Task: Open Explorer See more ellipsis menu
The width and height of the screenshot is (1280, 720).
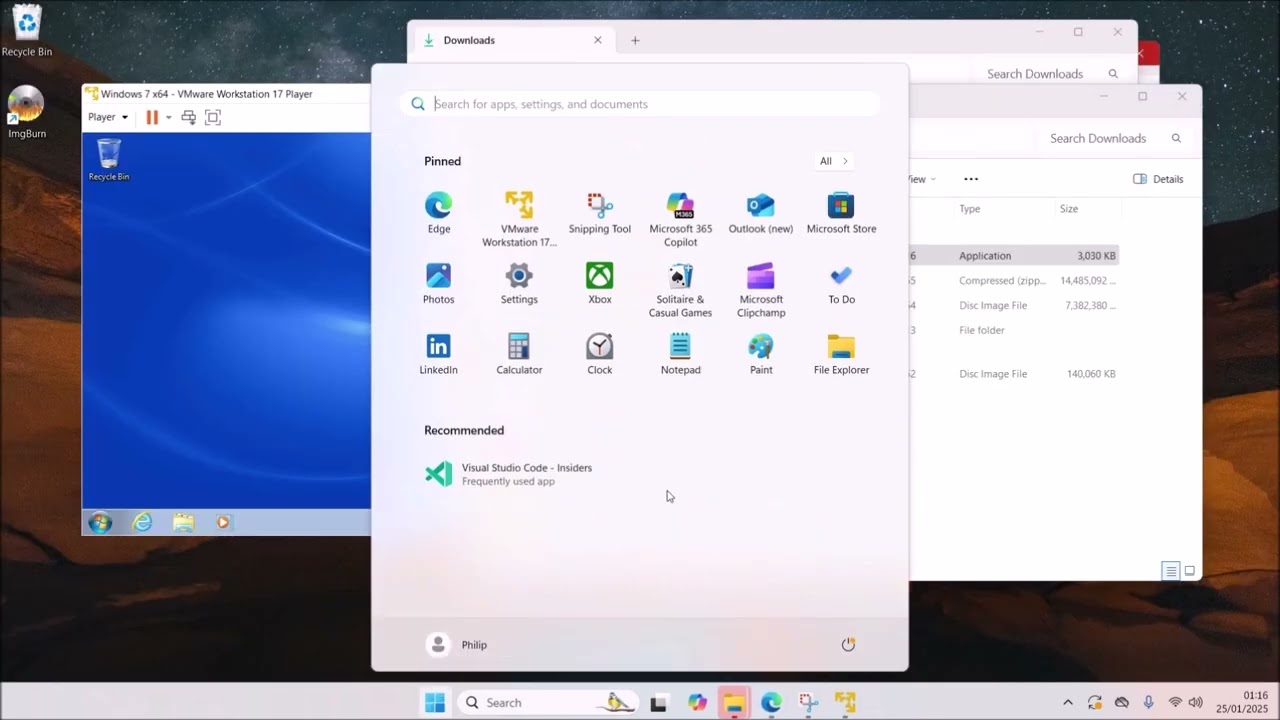Action: coord(971,179)
